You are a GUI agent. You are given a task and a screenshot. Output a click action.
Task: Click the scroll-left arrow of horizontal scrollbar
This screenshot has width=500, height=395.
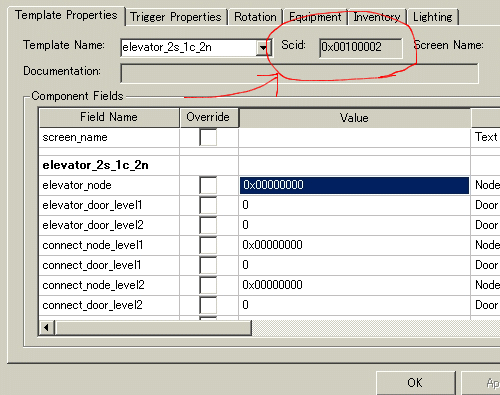(46, 328)
